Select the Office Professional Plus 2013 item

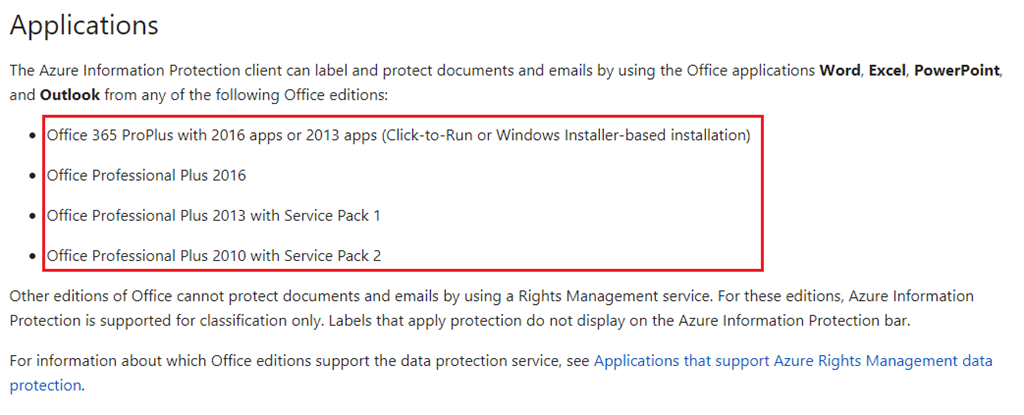(214, 215)
